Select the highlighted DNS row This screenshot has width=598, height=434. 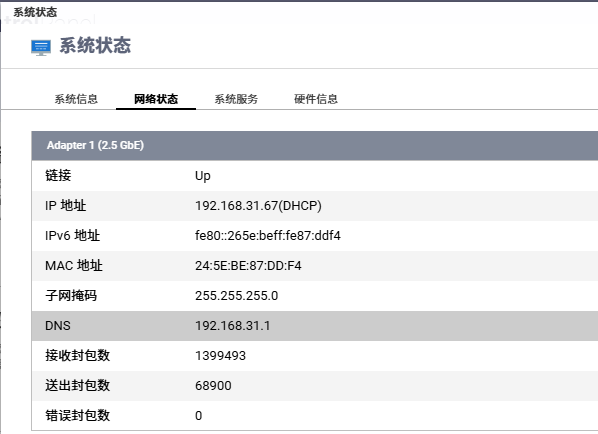(x=315, y=326)
